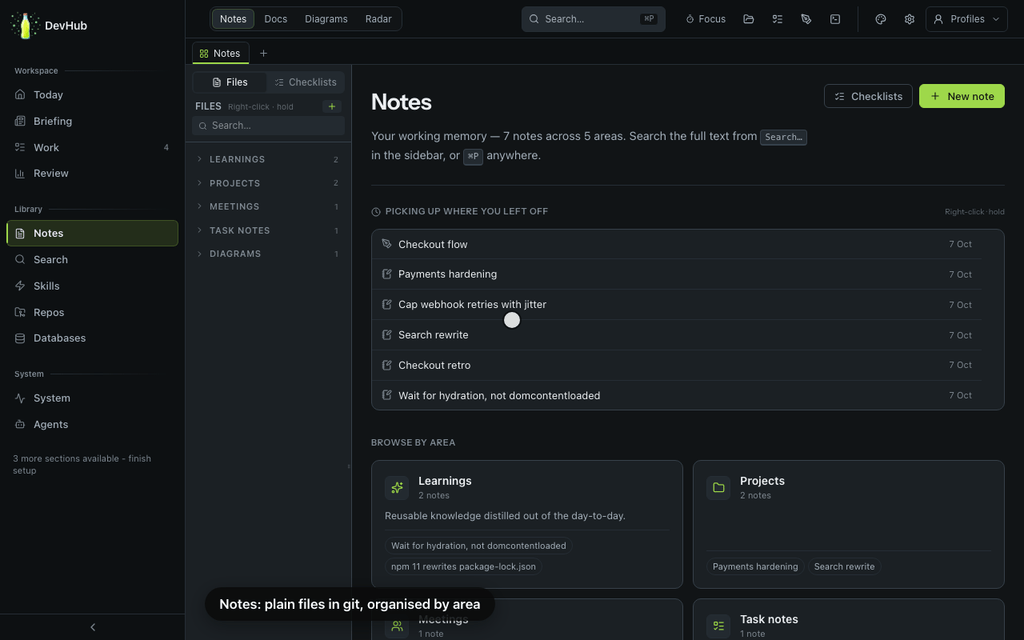This screenshot has width=1024, height=640.
Task: Click the Task notes checklist icon
Action: (718, 626)
